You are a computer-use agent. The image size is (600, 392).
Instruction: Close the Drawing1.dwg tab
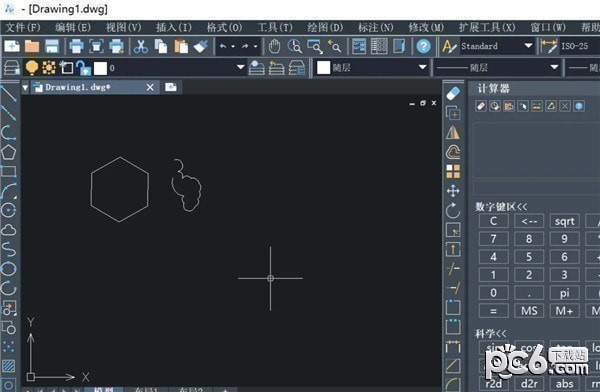(150, 88)
